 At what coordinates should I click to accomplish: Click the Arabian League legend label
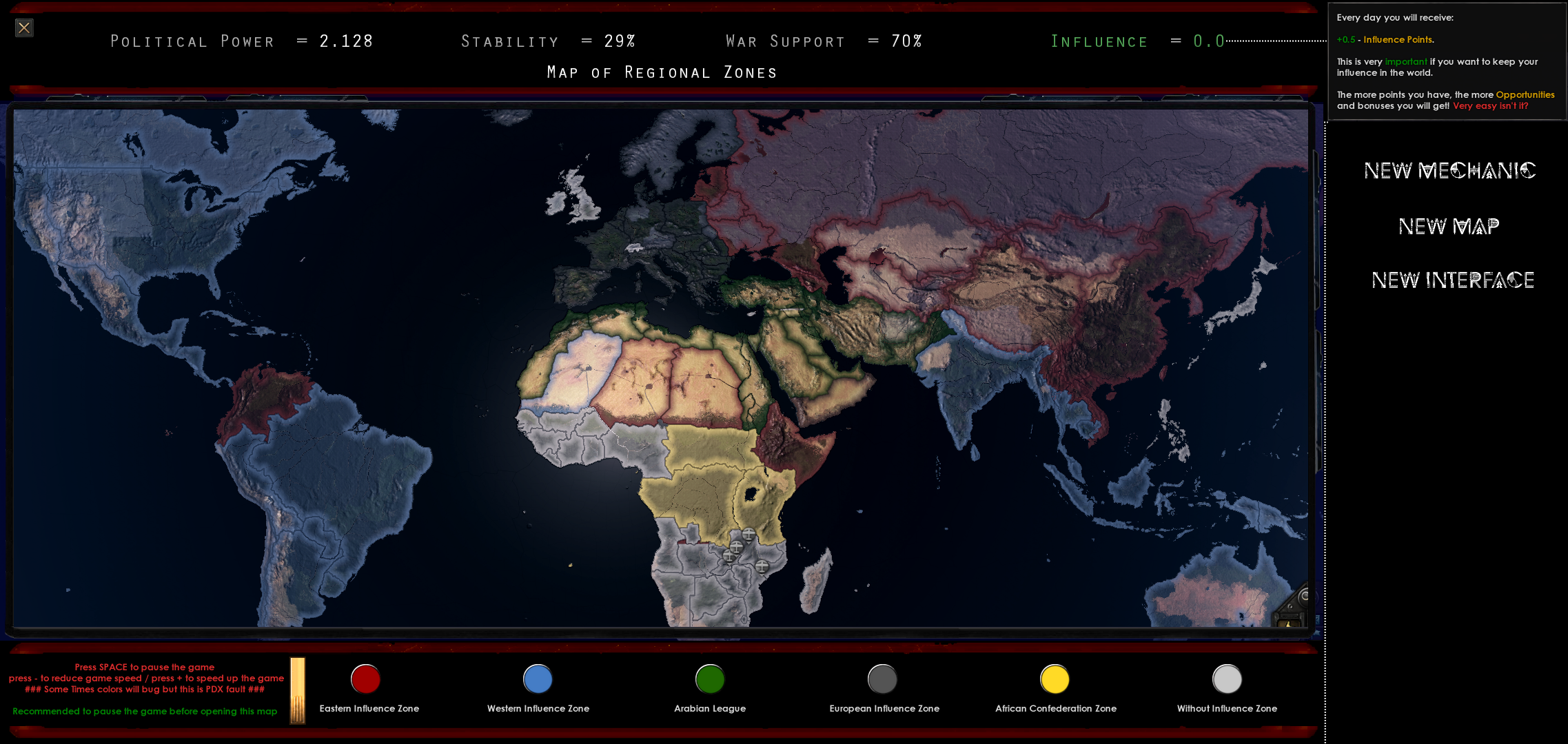click(x=710, y=708)
